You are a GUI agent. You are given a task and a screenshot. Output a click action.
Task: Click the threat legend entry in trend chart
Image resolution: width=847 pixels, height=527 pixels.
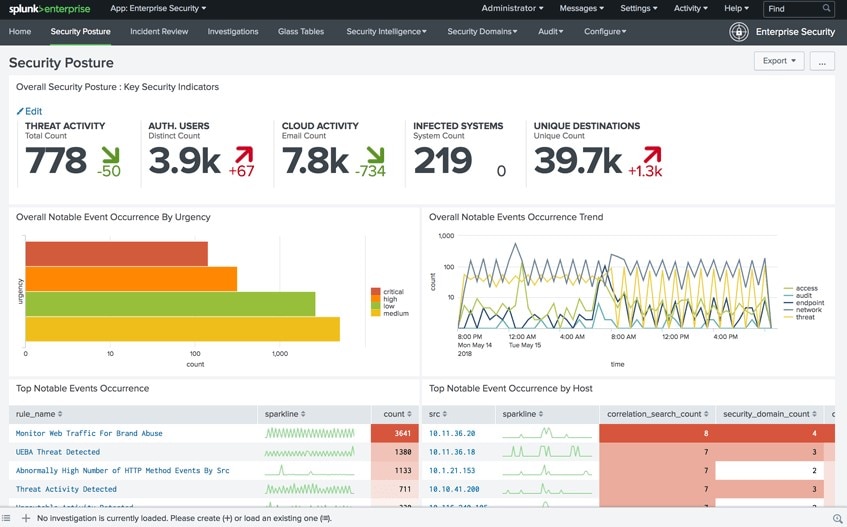pyautogui.click(x=799, y=317)
